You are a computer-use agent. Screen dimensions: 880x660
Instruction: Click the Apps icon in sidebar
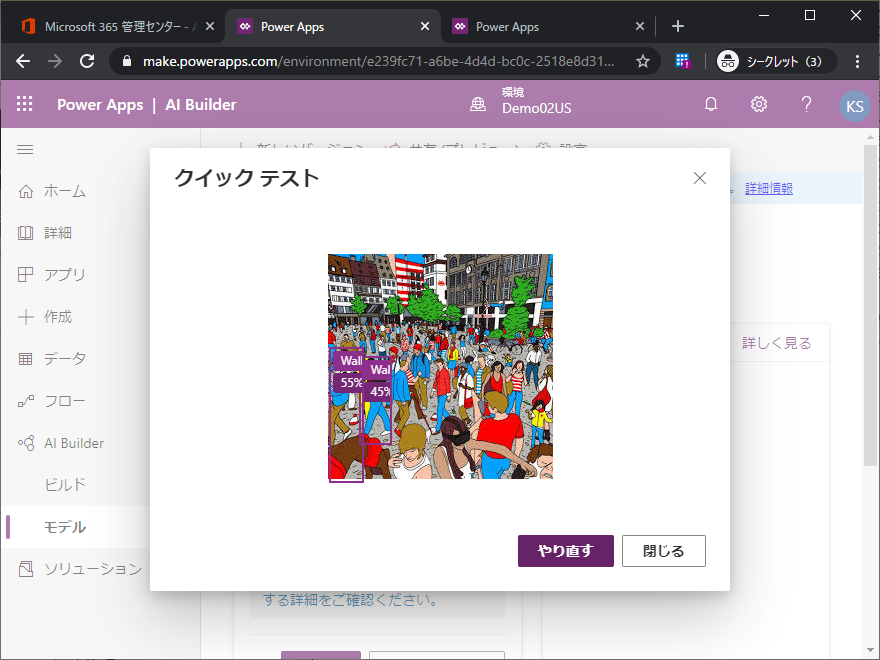pyautogui.click(x=26, y=274)
